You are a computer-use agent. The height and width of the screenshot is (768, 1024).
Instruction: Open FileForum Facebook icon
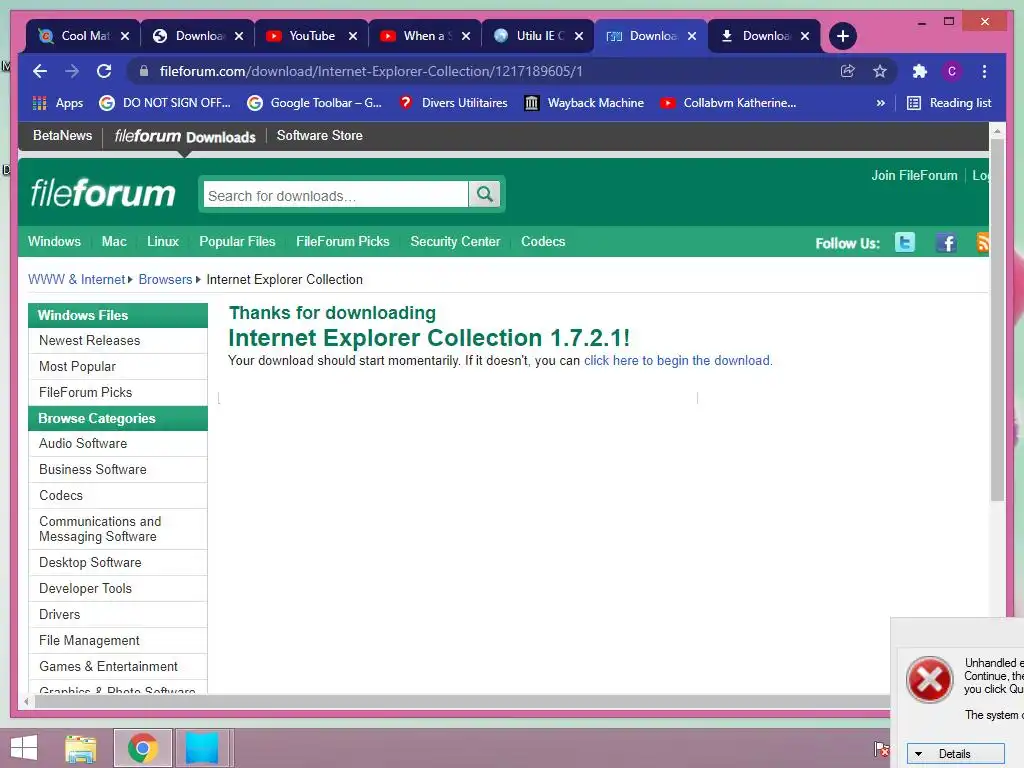[946, 242]
